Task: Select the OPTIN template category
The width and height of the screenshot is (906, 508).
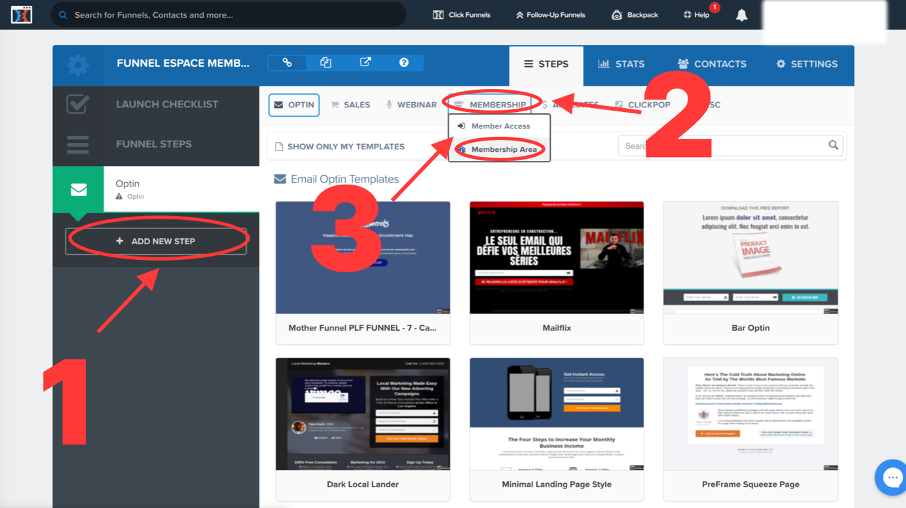Action: coord(294,105)
